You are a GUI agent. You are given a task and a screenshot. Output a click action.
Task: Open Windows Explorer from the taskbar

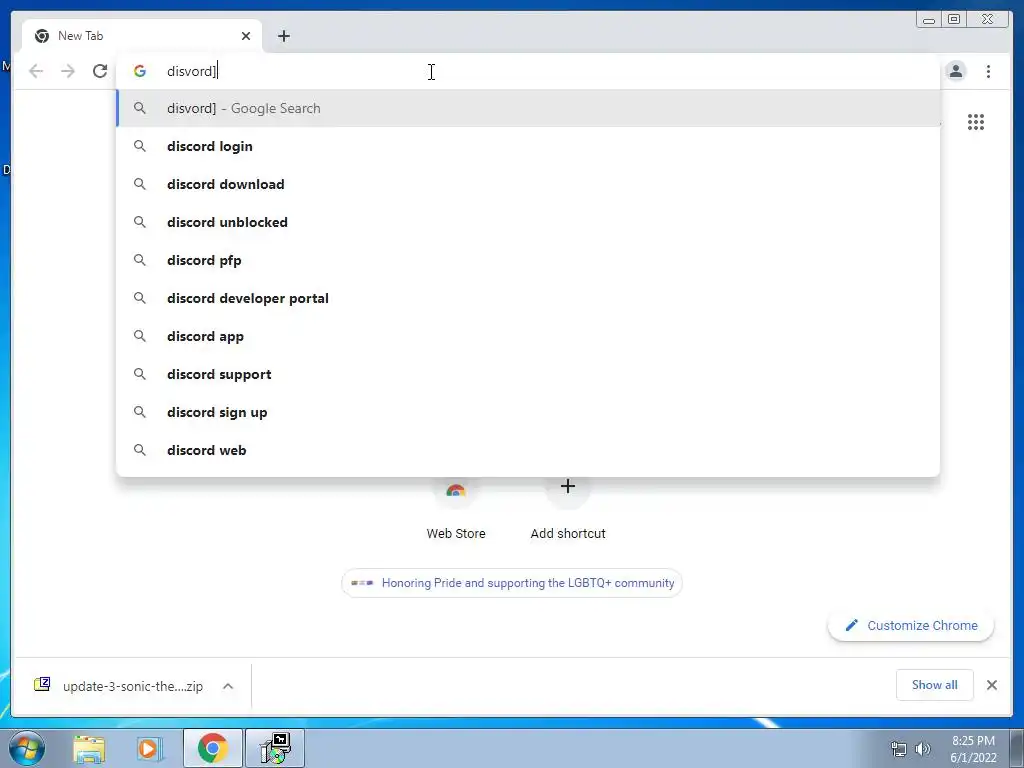(x=89, y=748)
